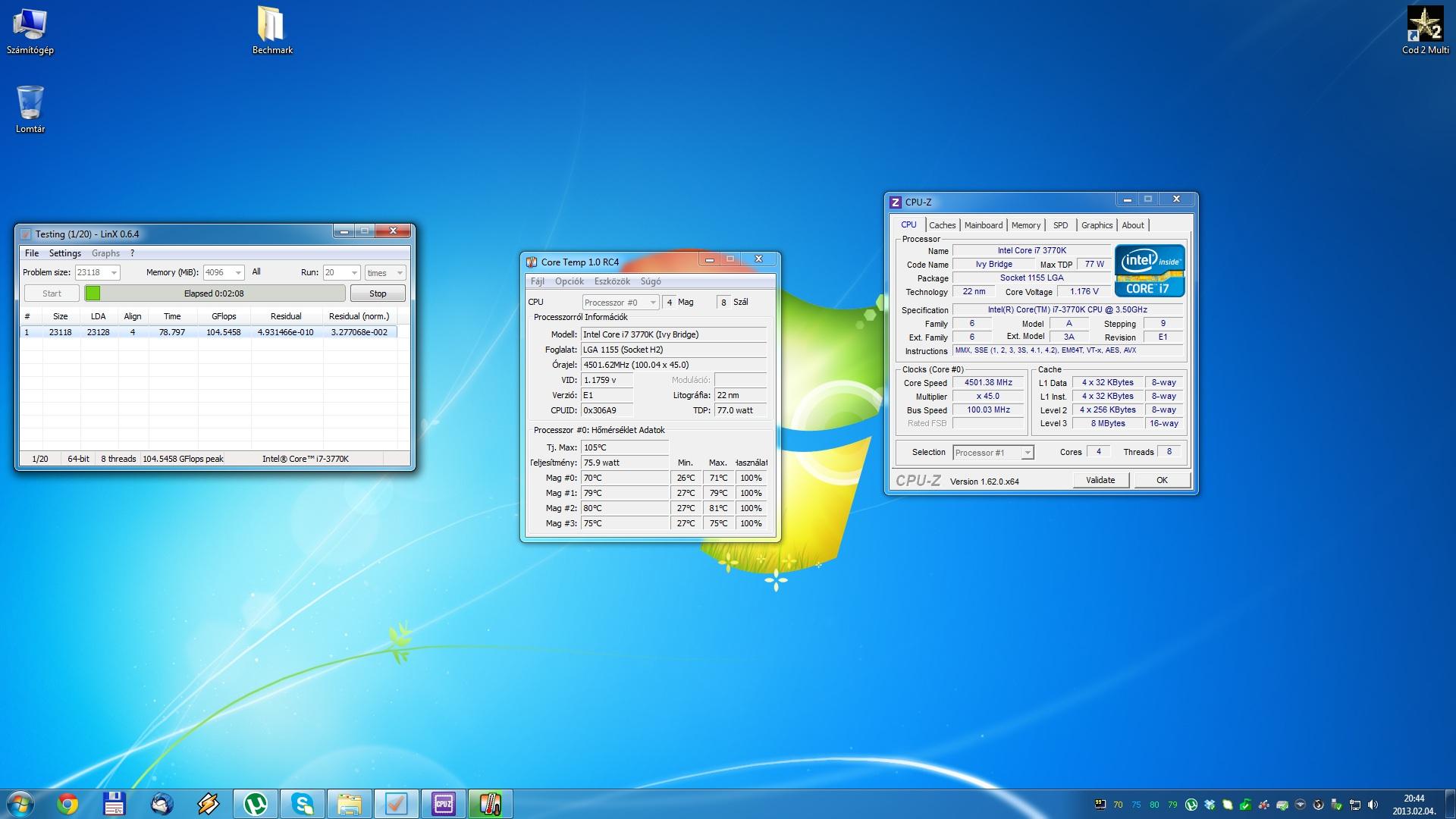Click Validate button in CPU-Z

(1100, 480)
